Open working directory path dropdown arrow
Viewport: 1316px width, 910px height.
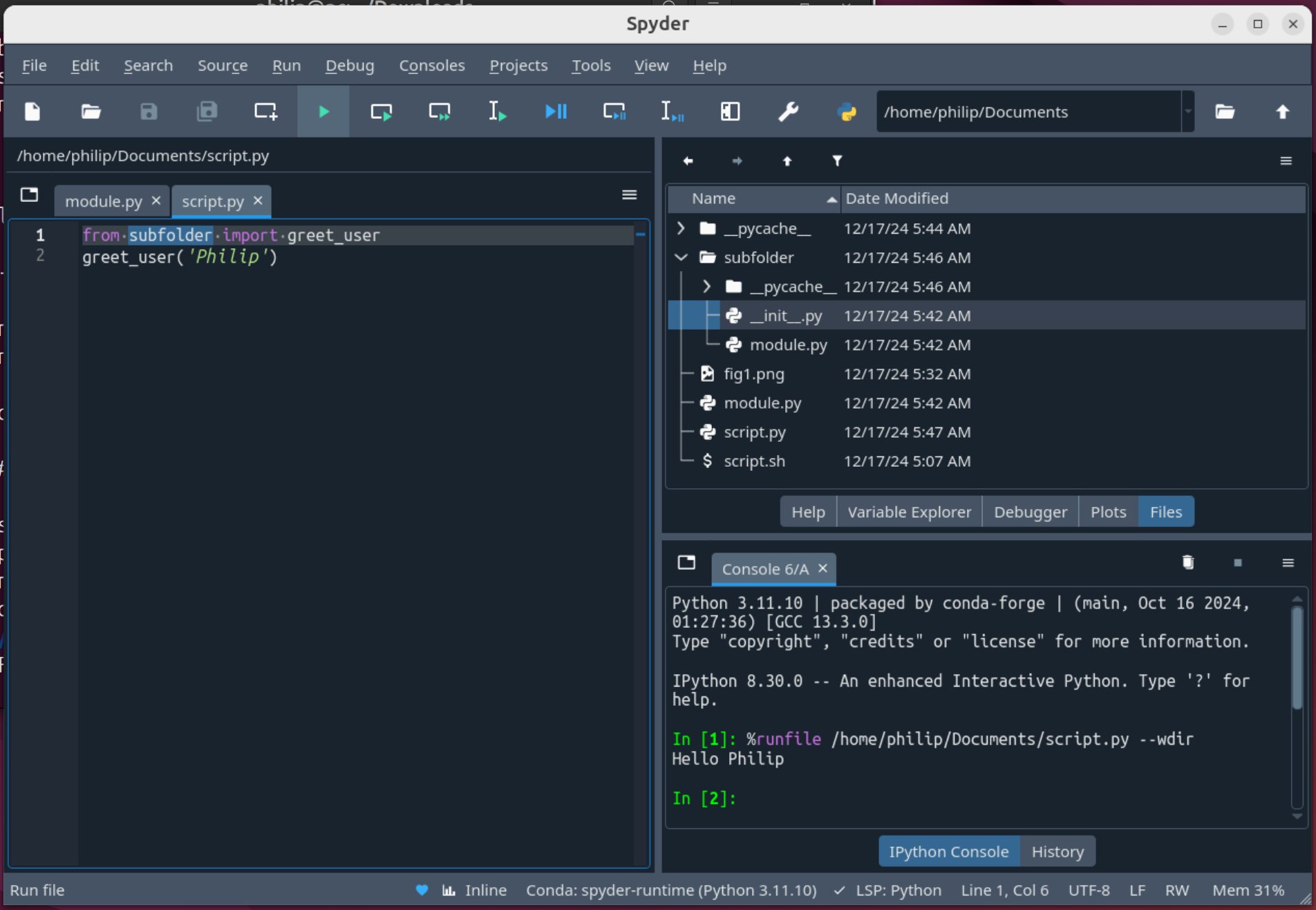pyautogui.click(x=1188, y=111)
